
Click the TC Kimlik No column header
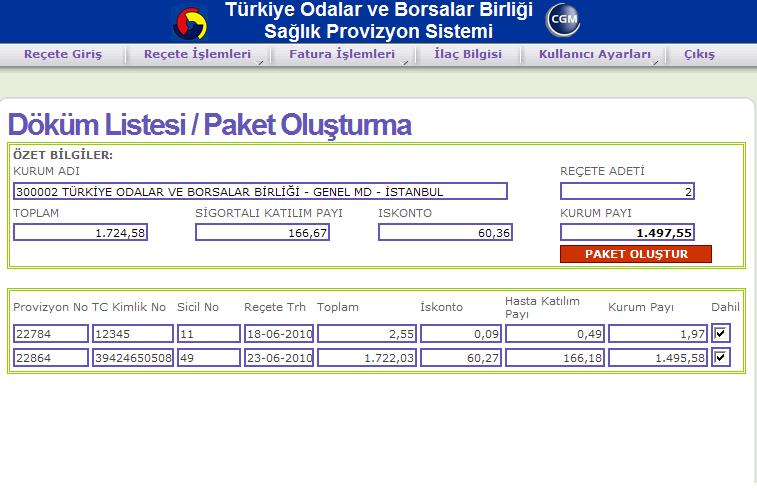pyautogui.click(x=129, y=307)
